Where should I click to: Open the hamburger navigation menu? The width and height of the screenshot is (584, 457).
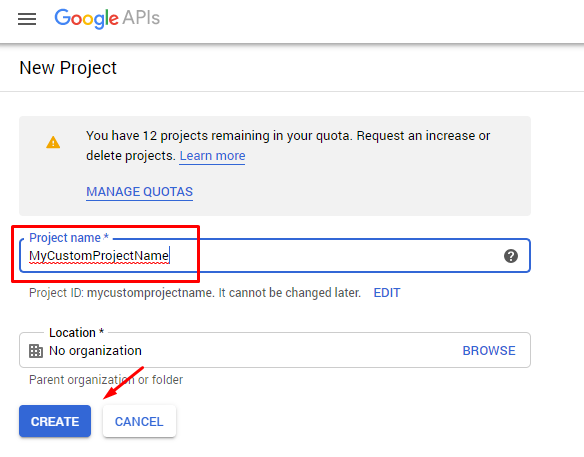click(x=27, y=19)
